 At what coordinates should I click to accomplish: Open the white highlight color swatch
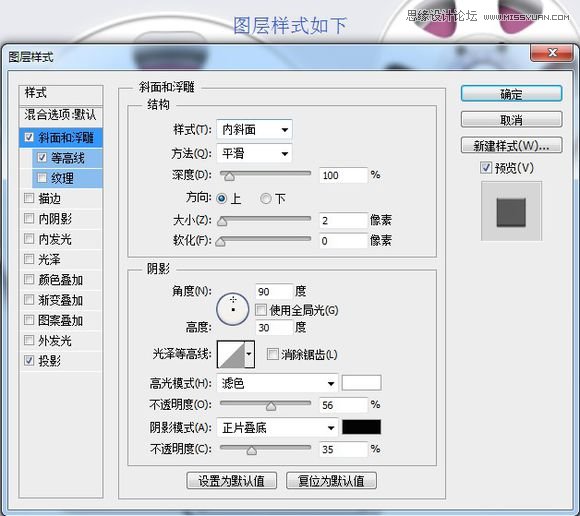(x=361, y=383)
